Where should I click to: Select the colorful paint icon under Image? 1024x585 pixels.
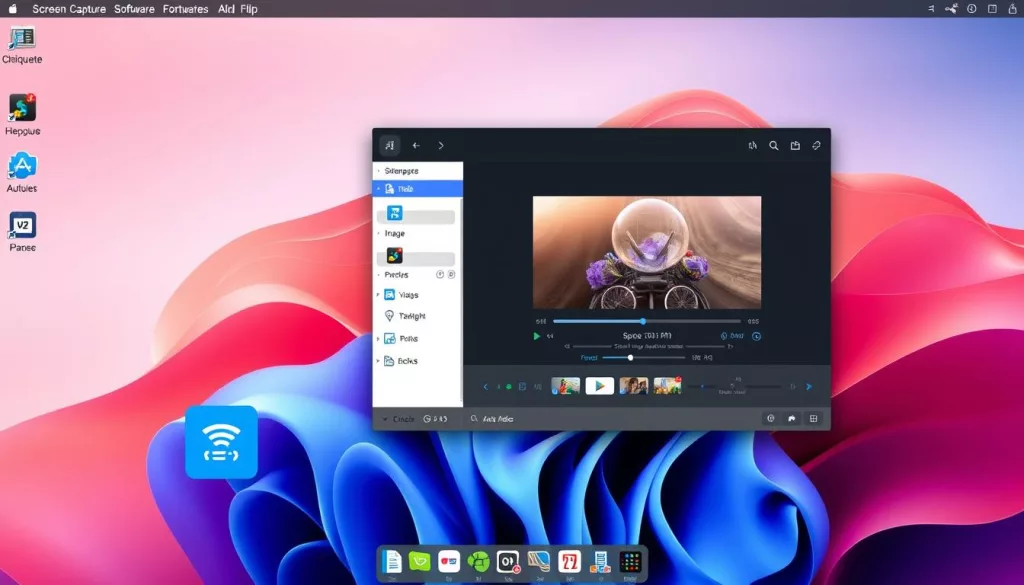pos(394,255)
